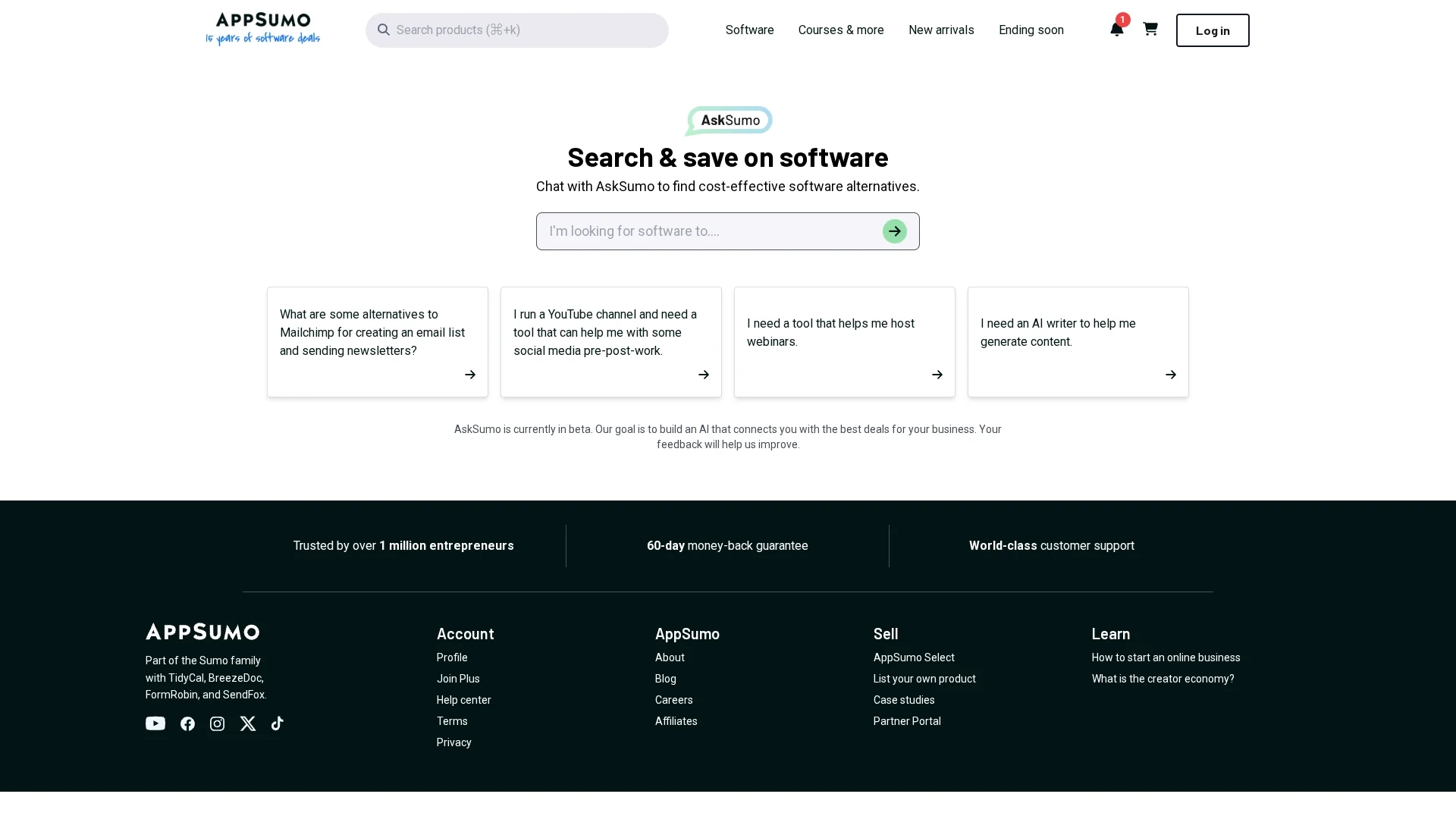This screenshot has height=819, width=1456.
Task: Go to Ending soon deals
Action: (1031, 30)
